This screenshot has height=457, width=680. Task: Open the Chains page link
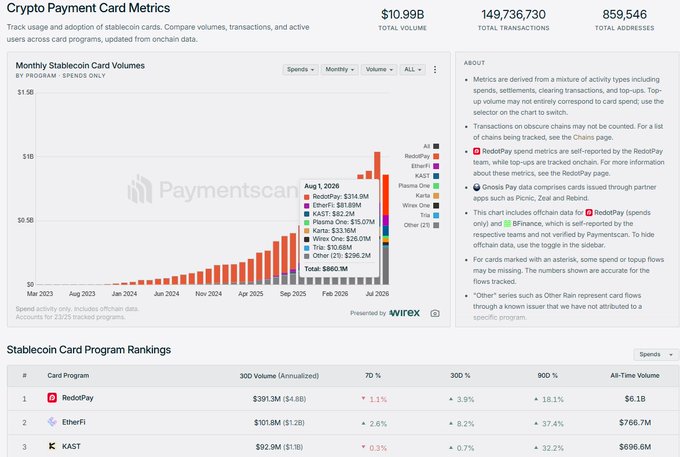click(x=583, y=137)
